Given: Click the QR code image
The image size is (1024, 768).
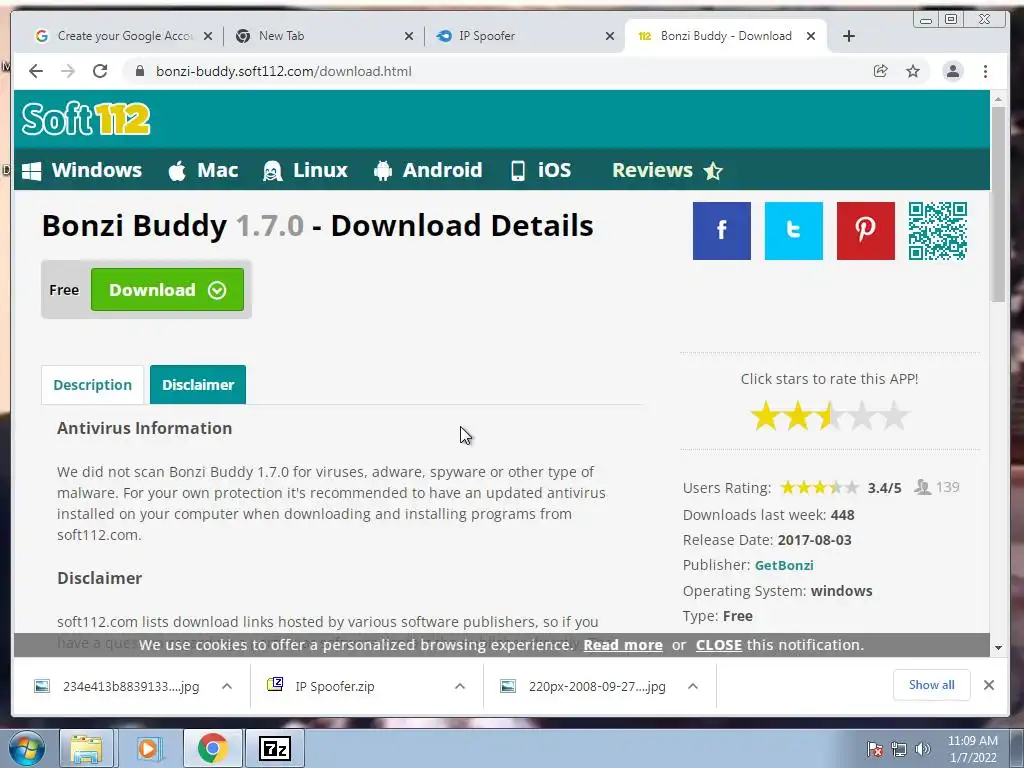Looking at the screenshot, I should click(x=938, y=231).
